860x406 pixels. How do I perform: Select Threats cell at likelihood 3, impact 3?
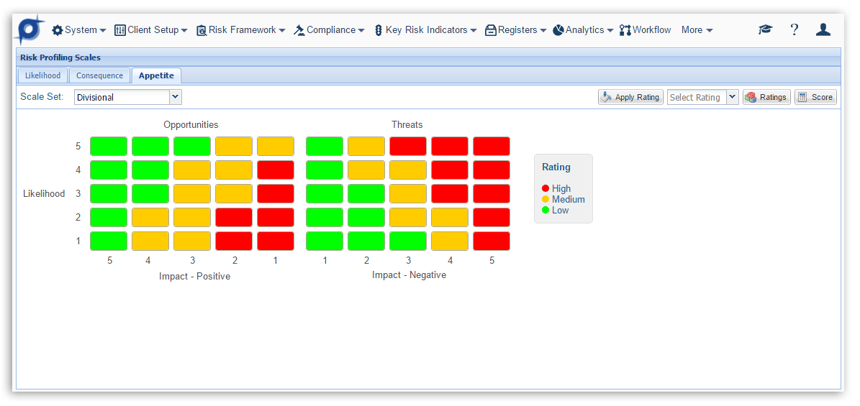point(408,193)
